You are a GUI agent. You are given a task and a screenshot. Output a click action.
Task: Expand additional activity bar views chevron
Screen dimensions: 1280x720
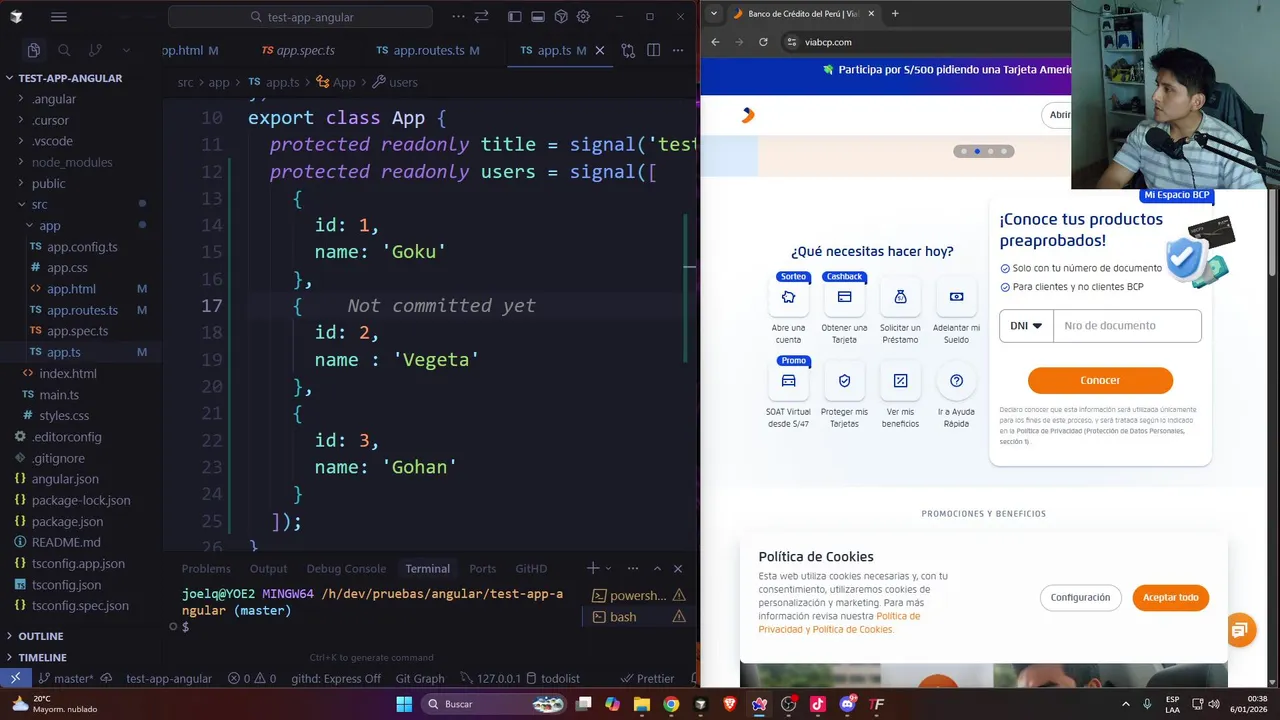[126, 50]
